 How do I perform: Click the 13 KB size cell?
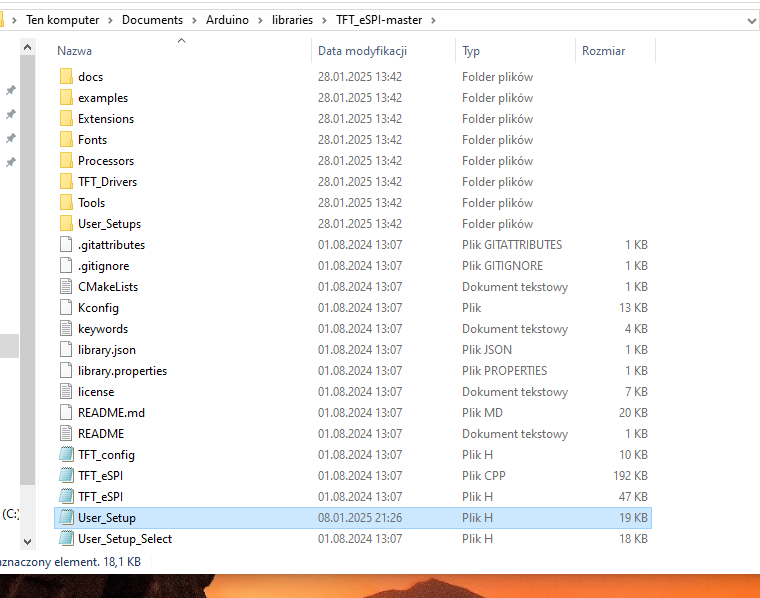633,308
